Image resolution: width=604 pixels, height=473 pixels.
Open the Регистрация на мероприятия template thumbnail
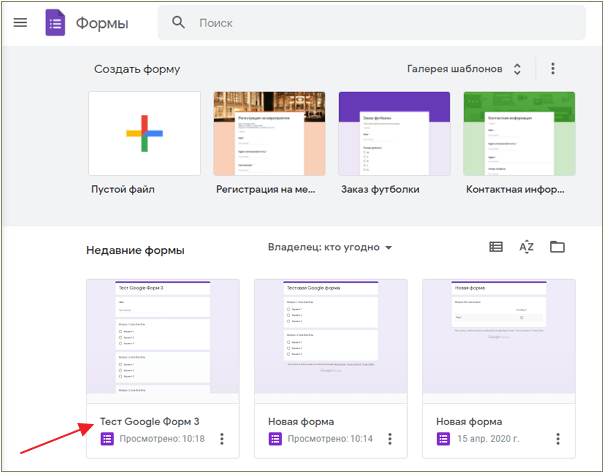pos(269,133)
